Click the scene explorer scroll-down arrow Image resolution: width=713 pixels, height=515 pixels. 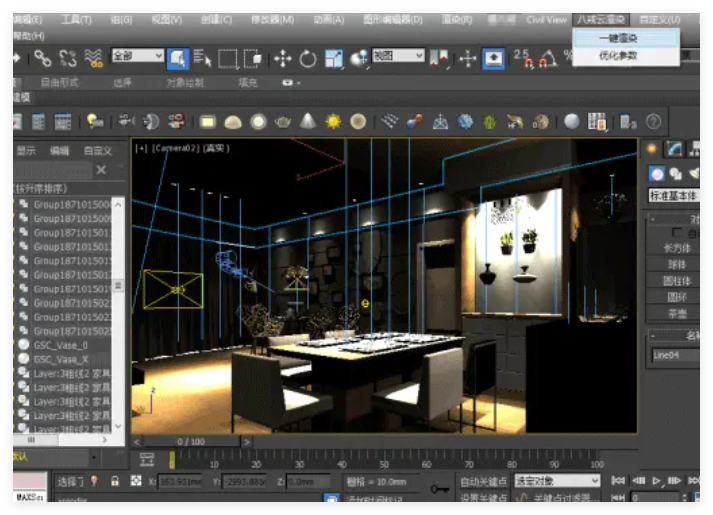(118, 426)
